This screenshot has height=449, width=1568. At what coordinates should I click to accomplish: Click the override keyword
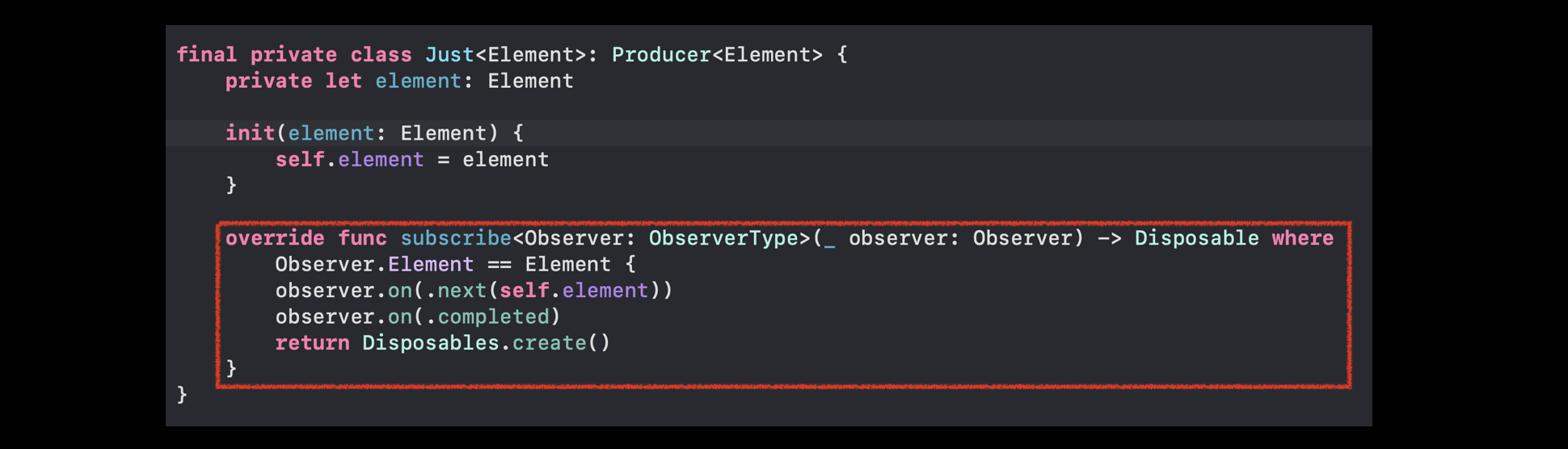pyautogui.click(x=275, y=238)
